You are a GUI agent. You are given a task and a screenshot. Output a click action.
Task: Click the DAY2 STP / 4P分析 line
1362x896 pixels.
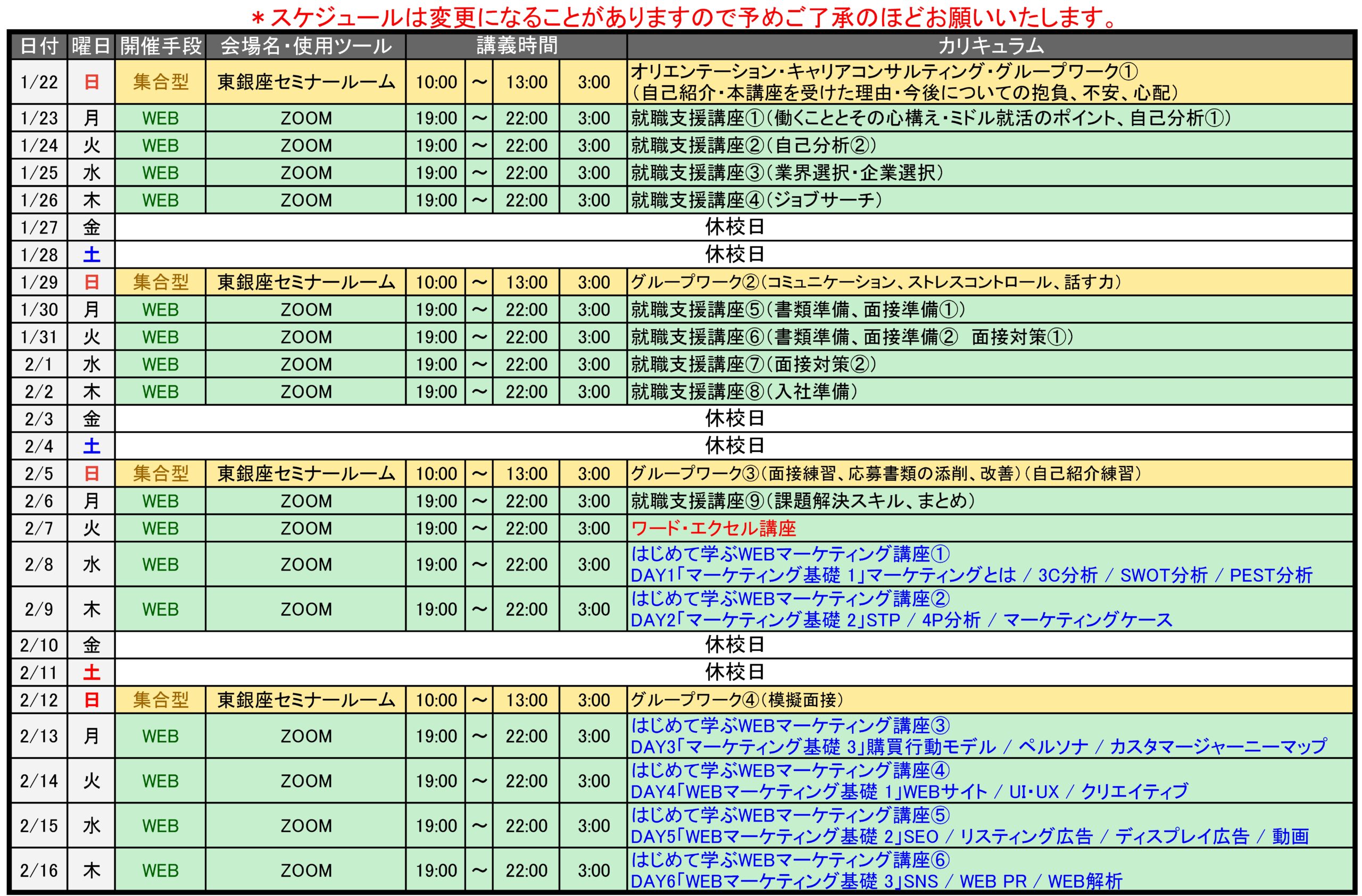(901, 620)
